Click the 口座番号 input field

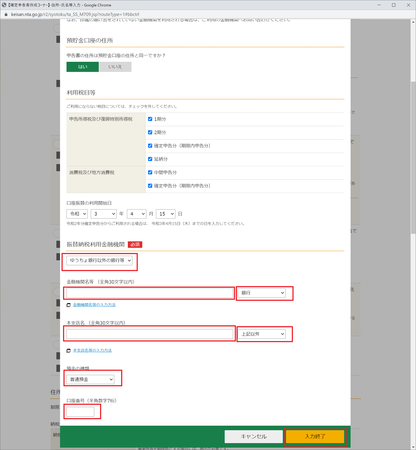[80, 412]
